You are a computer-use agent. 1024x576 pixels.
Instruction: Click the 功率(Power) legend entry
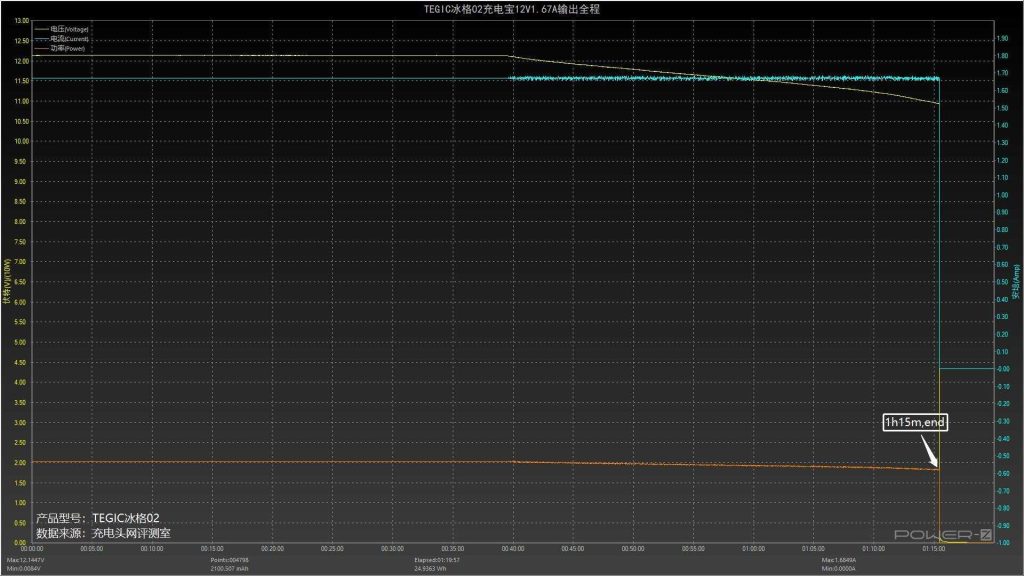point(60,48)
